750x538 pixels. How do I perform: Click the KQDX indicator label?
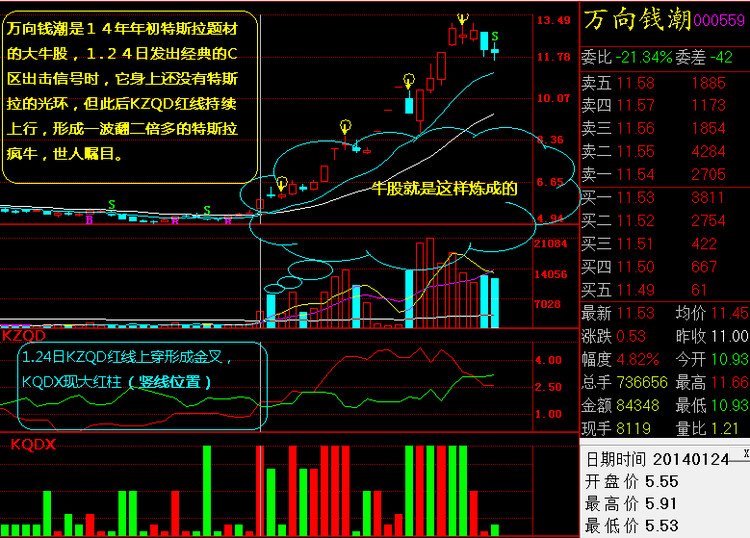(x=33, y=444)
